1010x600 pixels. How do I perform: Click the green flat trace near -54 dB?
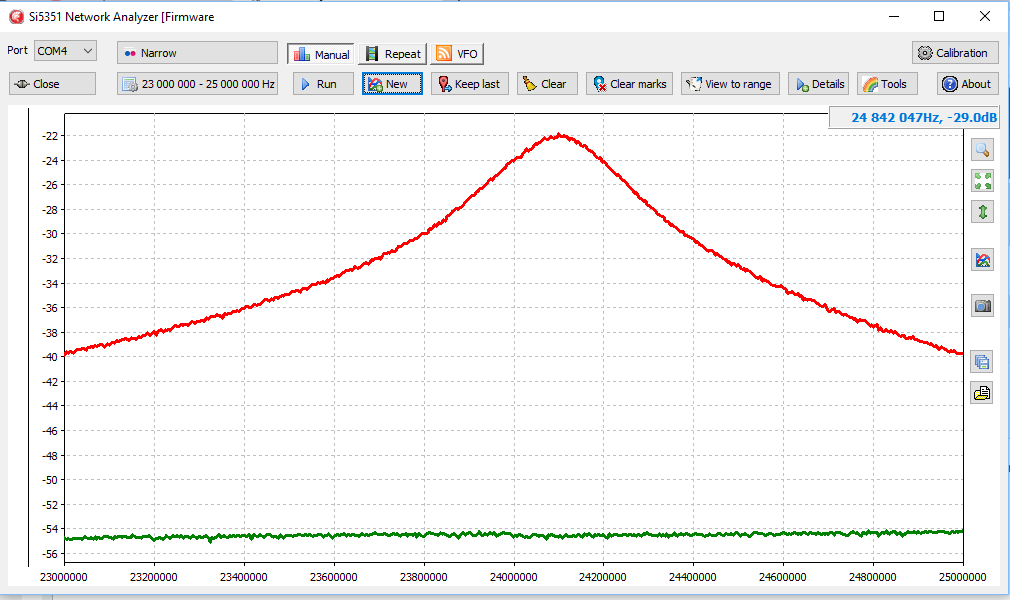[514, 535]
